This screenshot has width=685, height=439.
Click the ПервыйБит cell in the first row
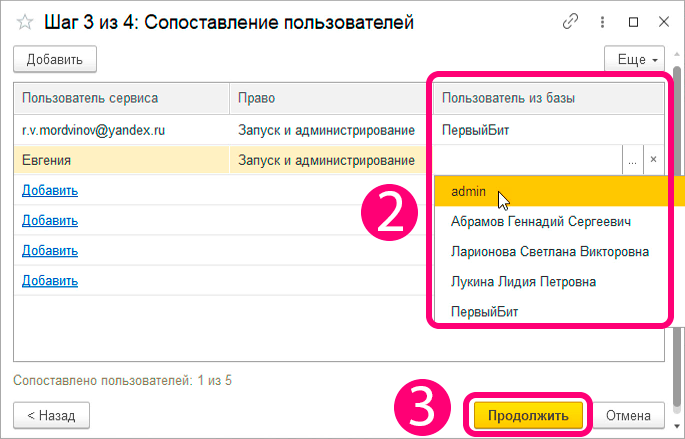[549, 130]
